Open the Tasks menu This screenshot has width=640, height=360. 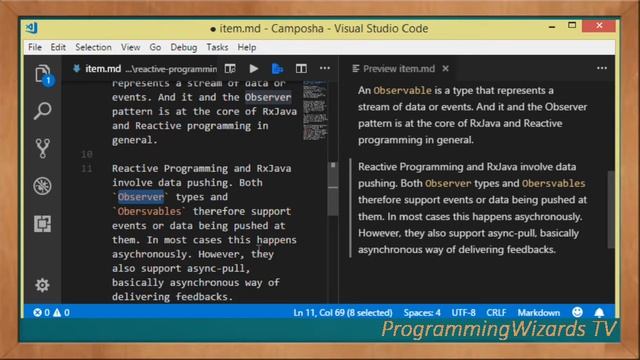[x=217, y=47]
